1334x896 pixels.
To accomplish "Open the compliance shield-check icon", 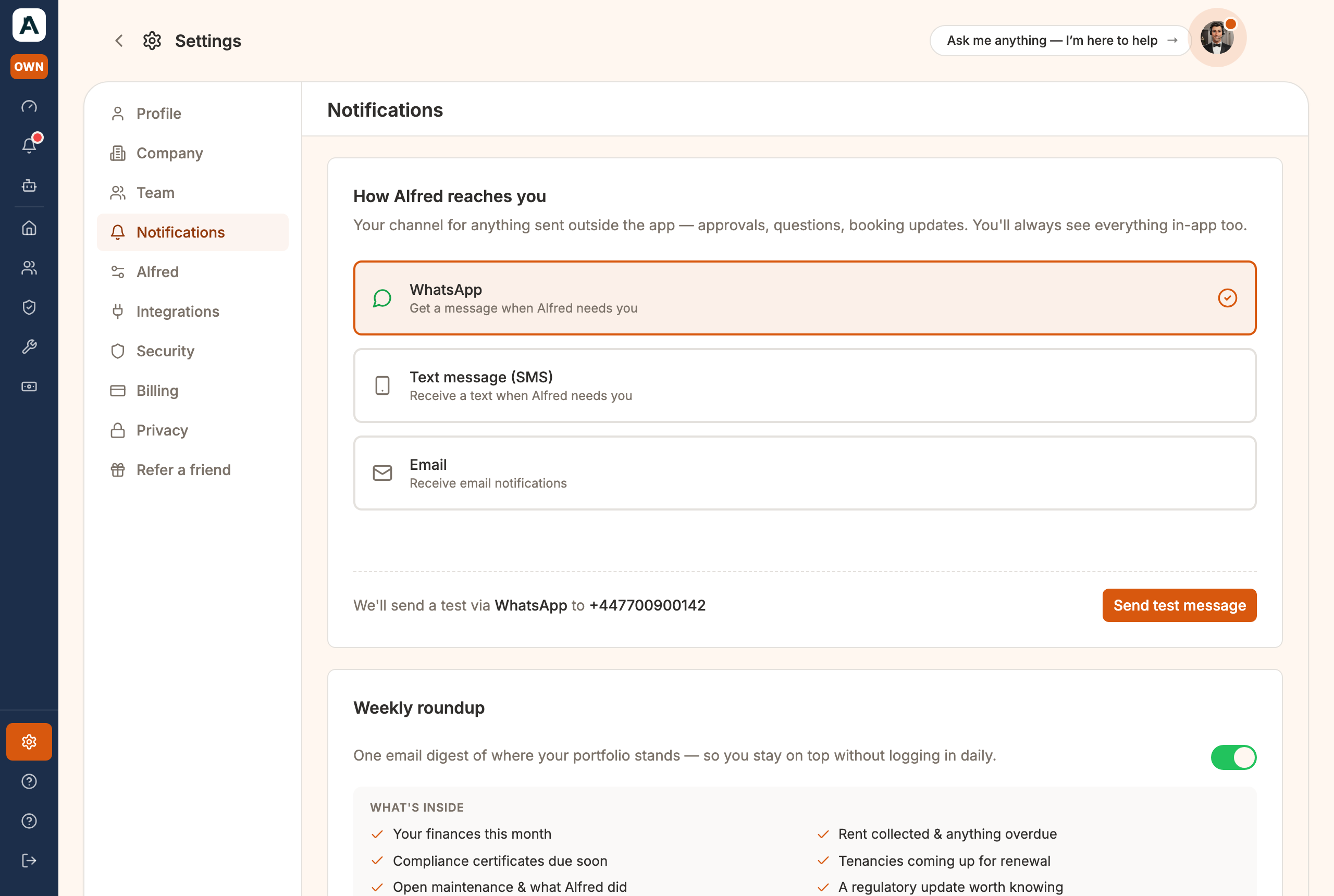I will click(29, 307).
